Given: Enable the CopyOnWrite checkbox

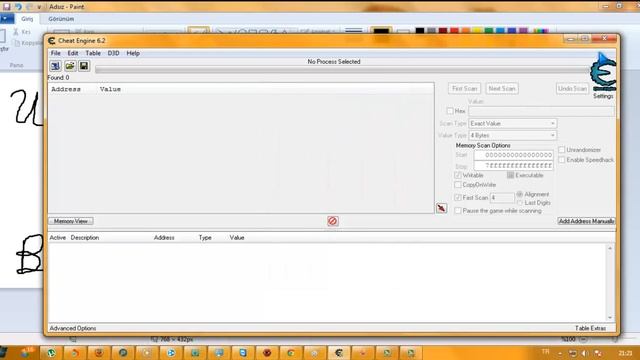Looking at the screenshot, I should pos(458,184).
